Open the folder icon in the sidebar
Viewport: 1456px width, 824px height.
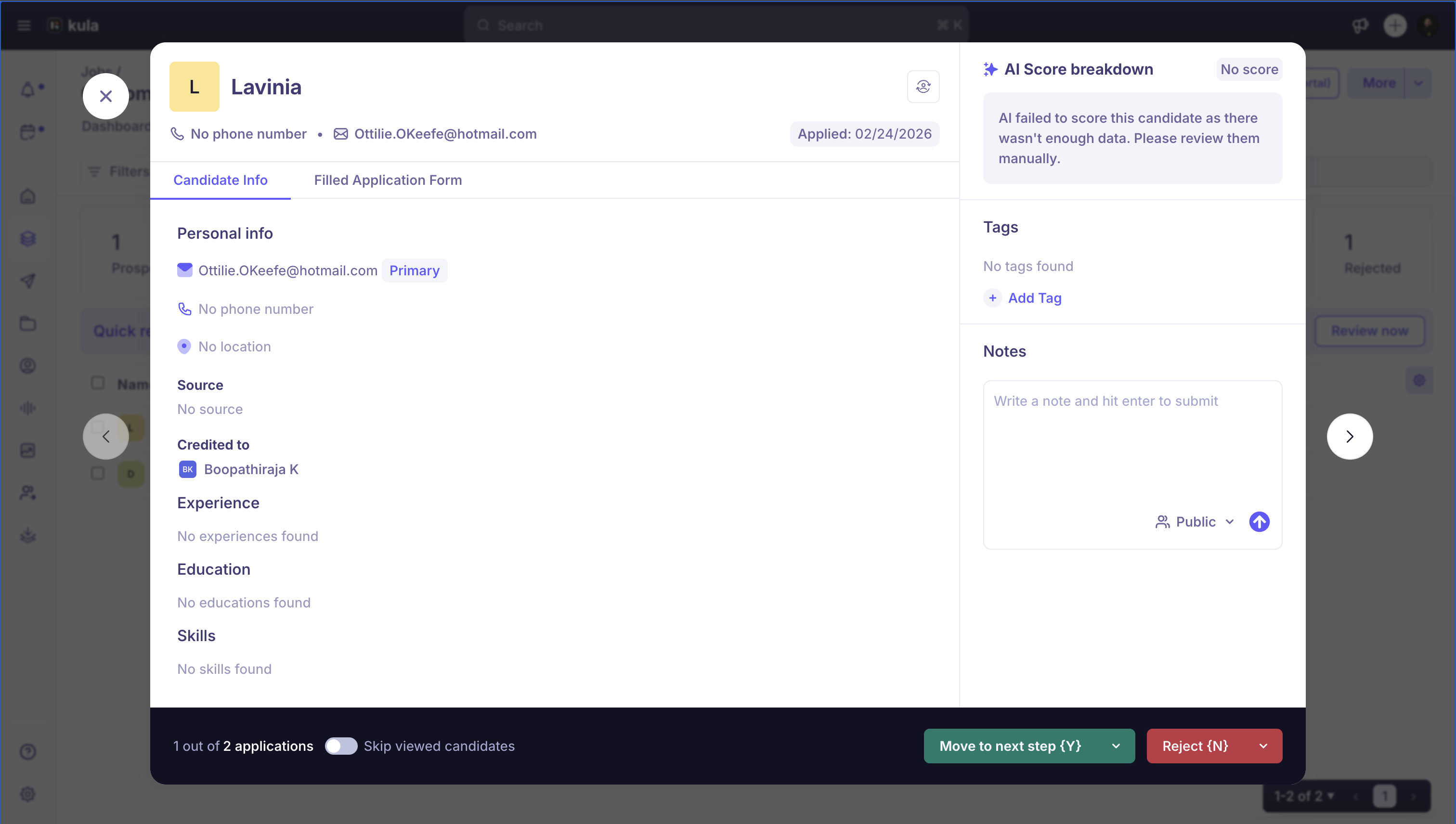tap(28, 324)
